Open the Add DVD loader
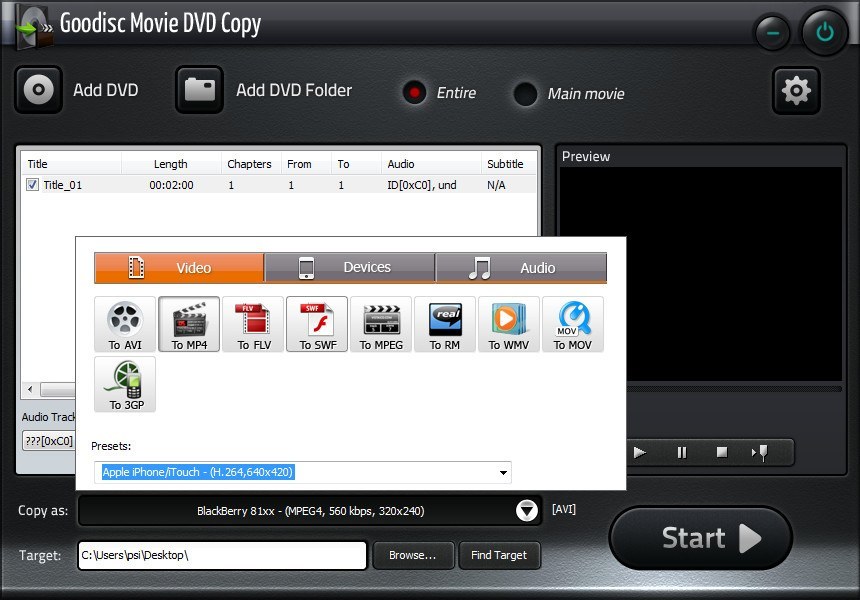Screen dimensions: 860x600 pos(38,90)
